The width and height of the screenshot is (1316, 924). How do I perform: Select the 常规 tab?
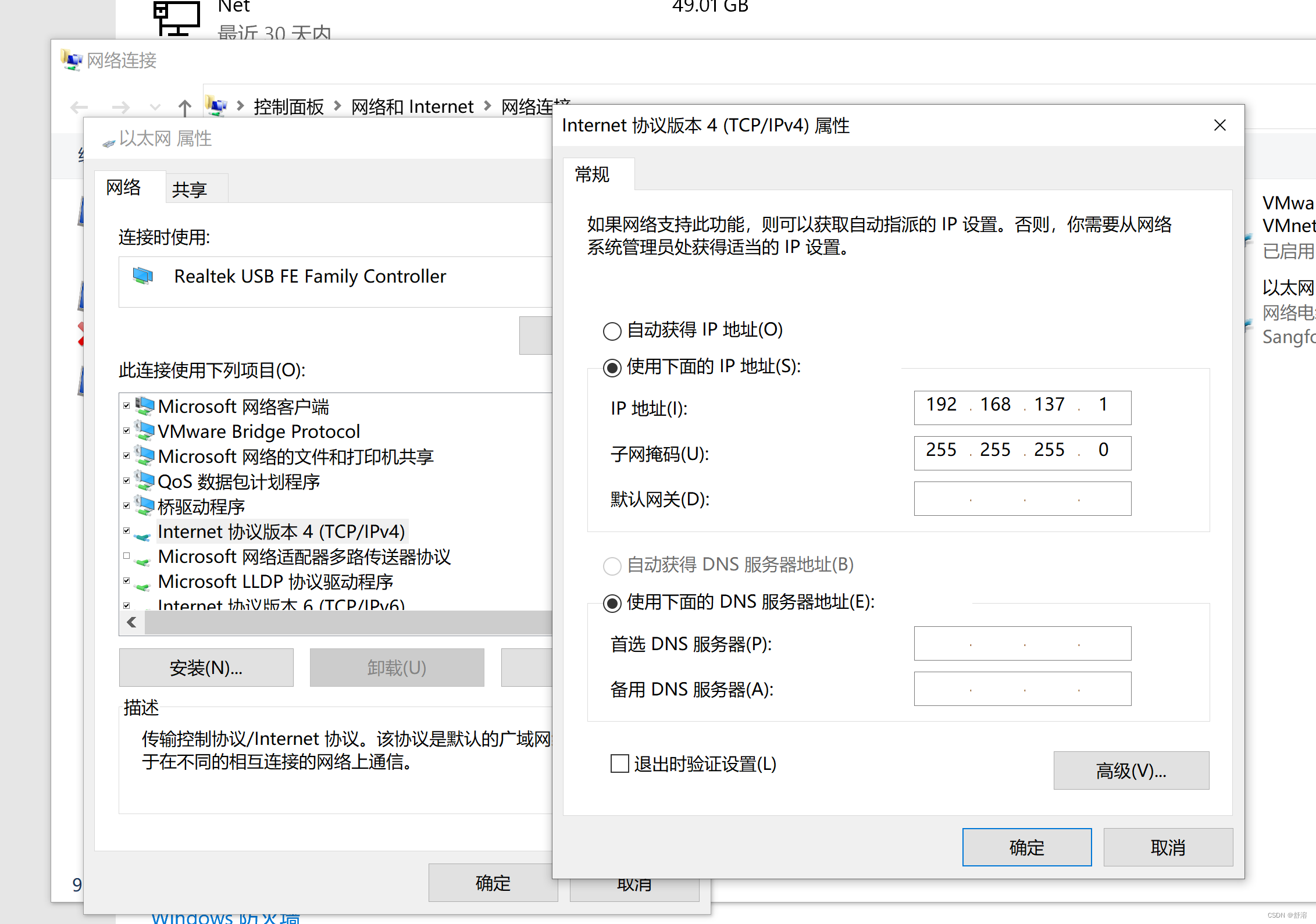(592, 174)
